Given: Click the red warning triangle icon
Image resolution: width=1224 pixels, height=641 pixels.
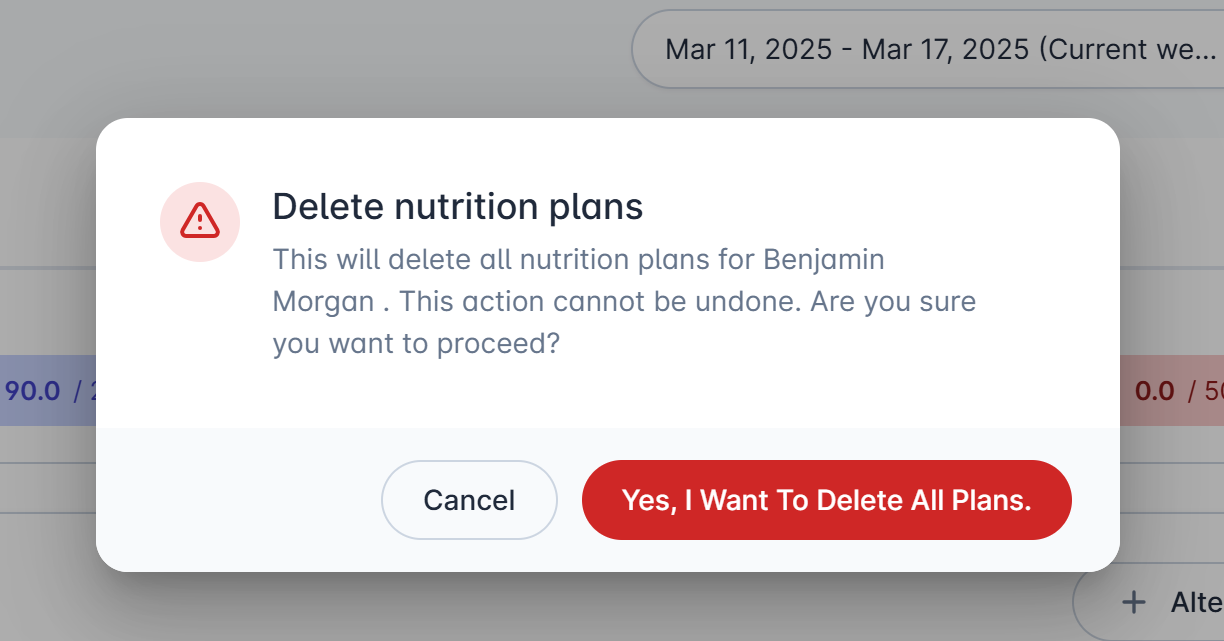Looking at the screenshot, I should coord(200,220).
